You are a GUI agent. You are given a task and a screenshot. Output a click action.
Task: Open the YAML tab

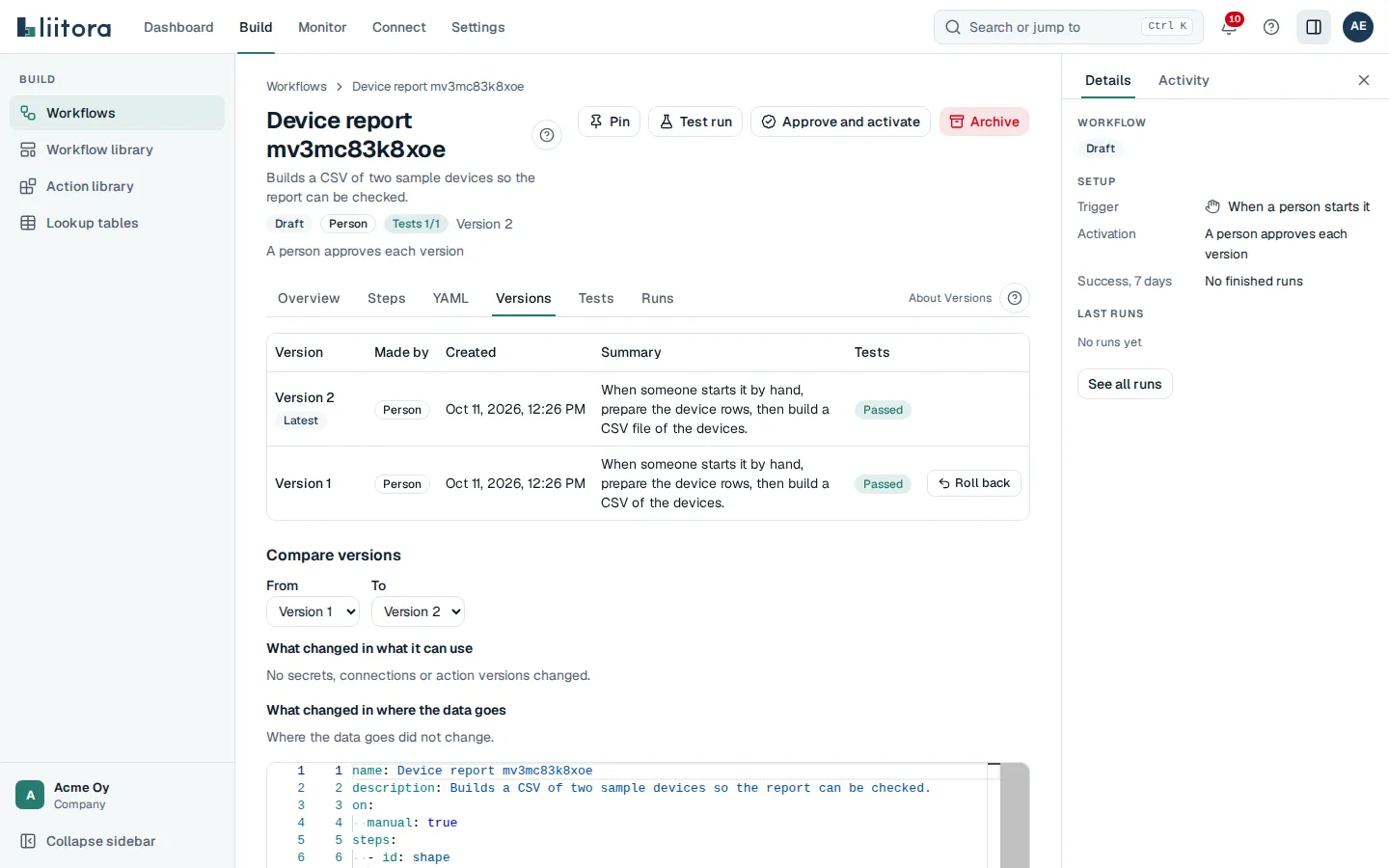coord(450,298)
